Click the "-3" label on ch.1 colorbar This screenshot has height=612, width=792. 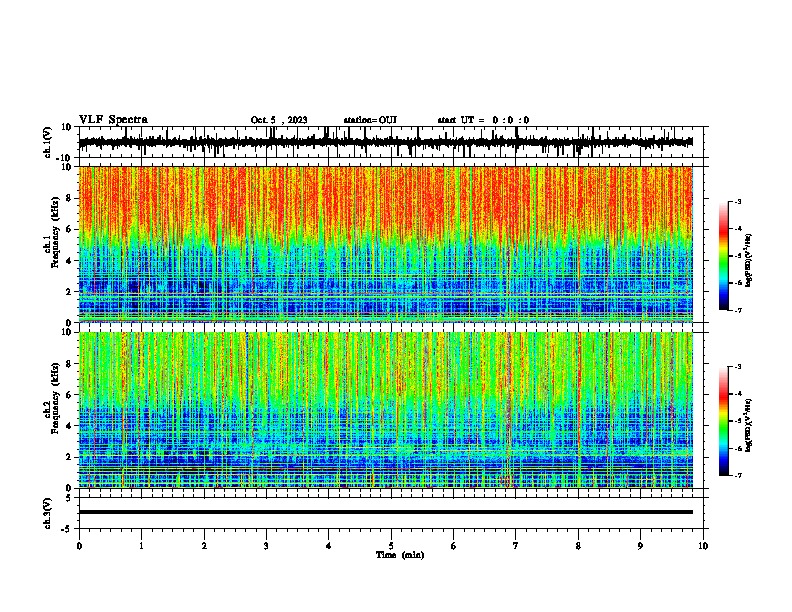point(737,202)
